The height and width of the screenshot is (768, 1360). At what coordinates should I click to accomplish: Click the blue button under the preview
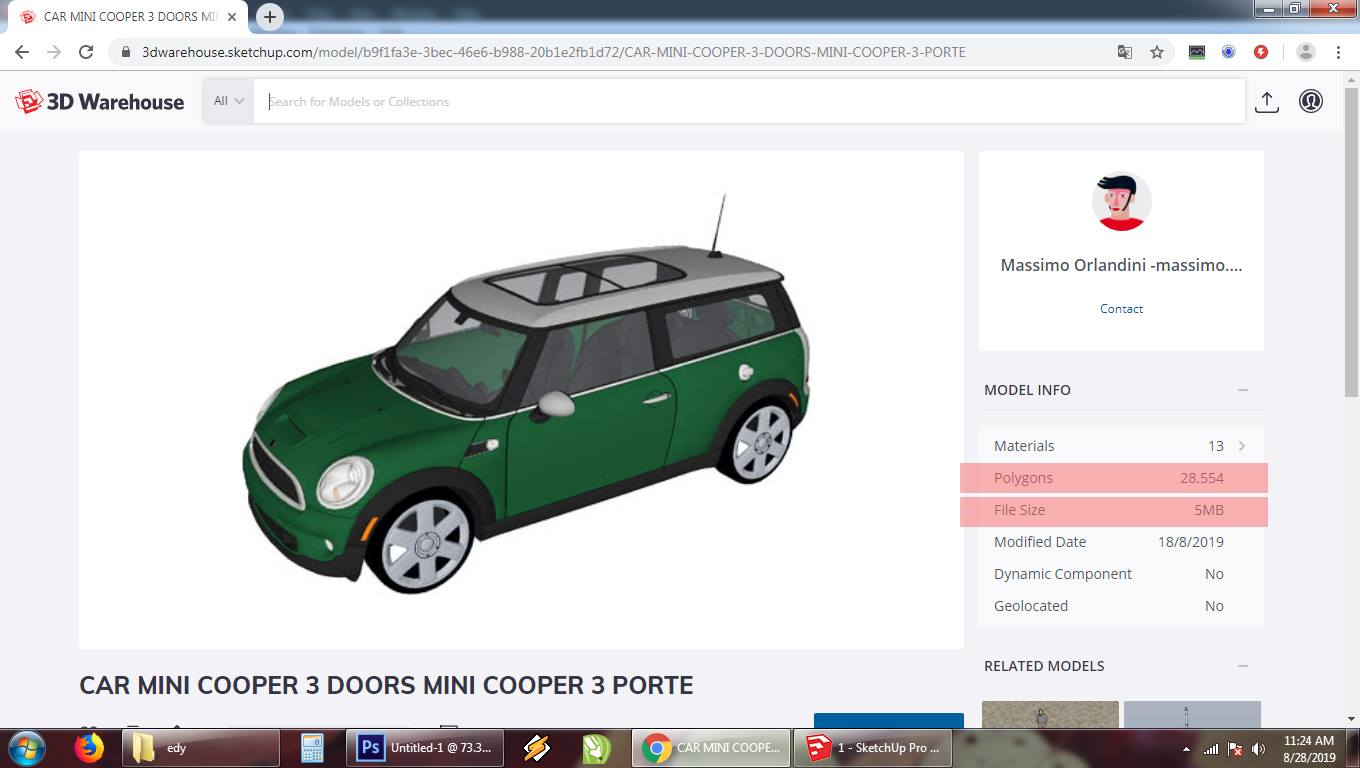889,720
